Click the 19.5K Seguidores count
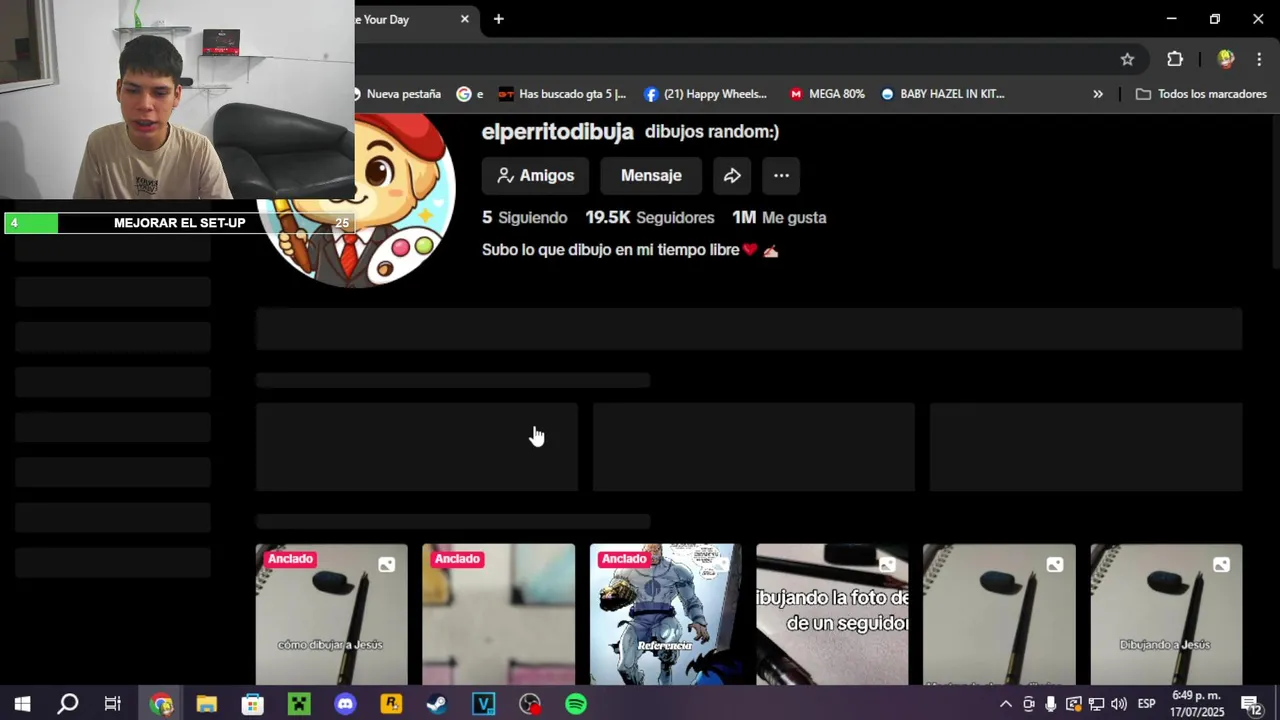Screen dimensions: 1280x720 point(650,217)
